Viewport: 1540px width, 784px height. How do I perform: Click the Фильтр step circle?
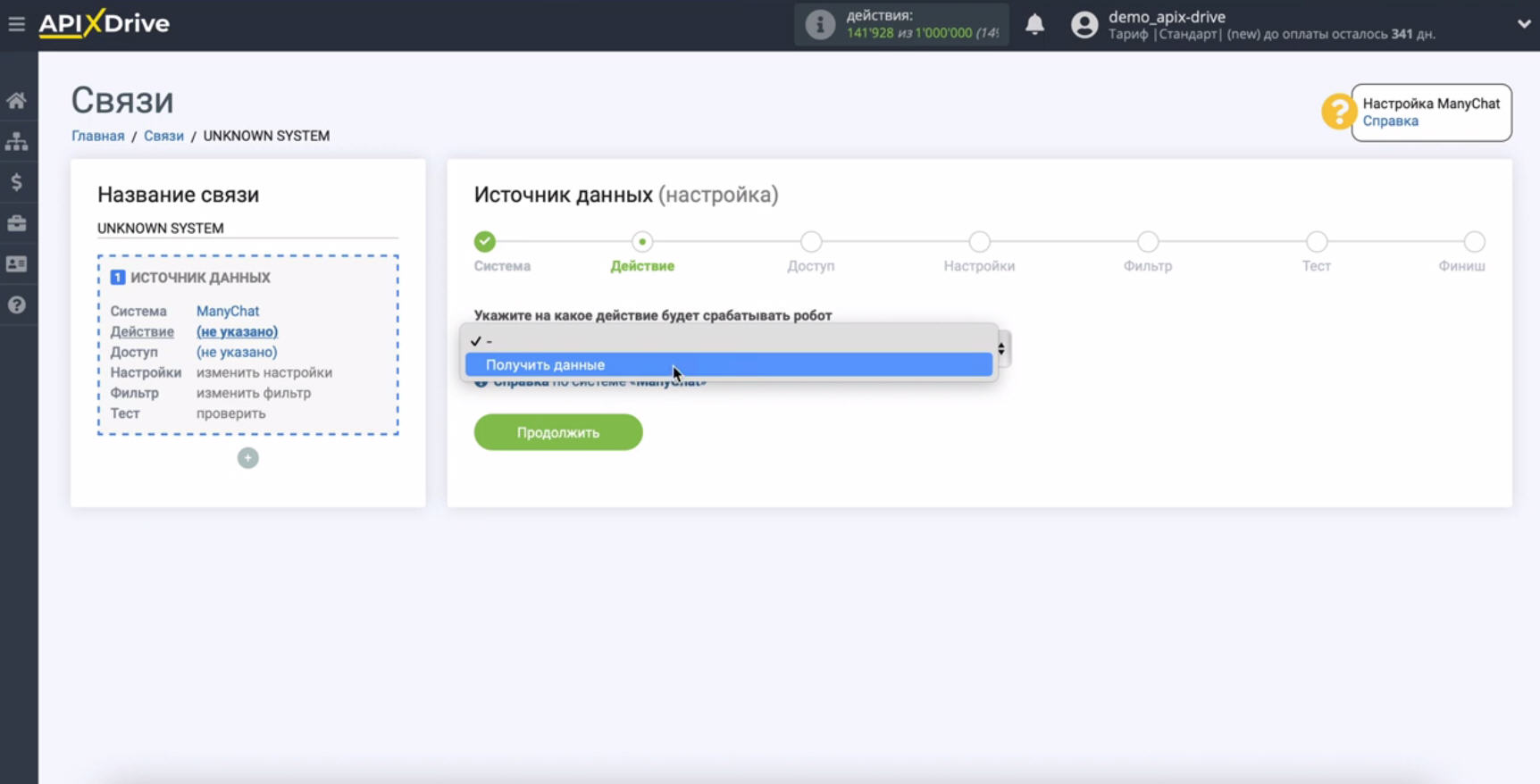(x=1148, y=241)
